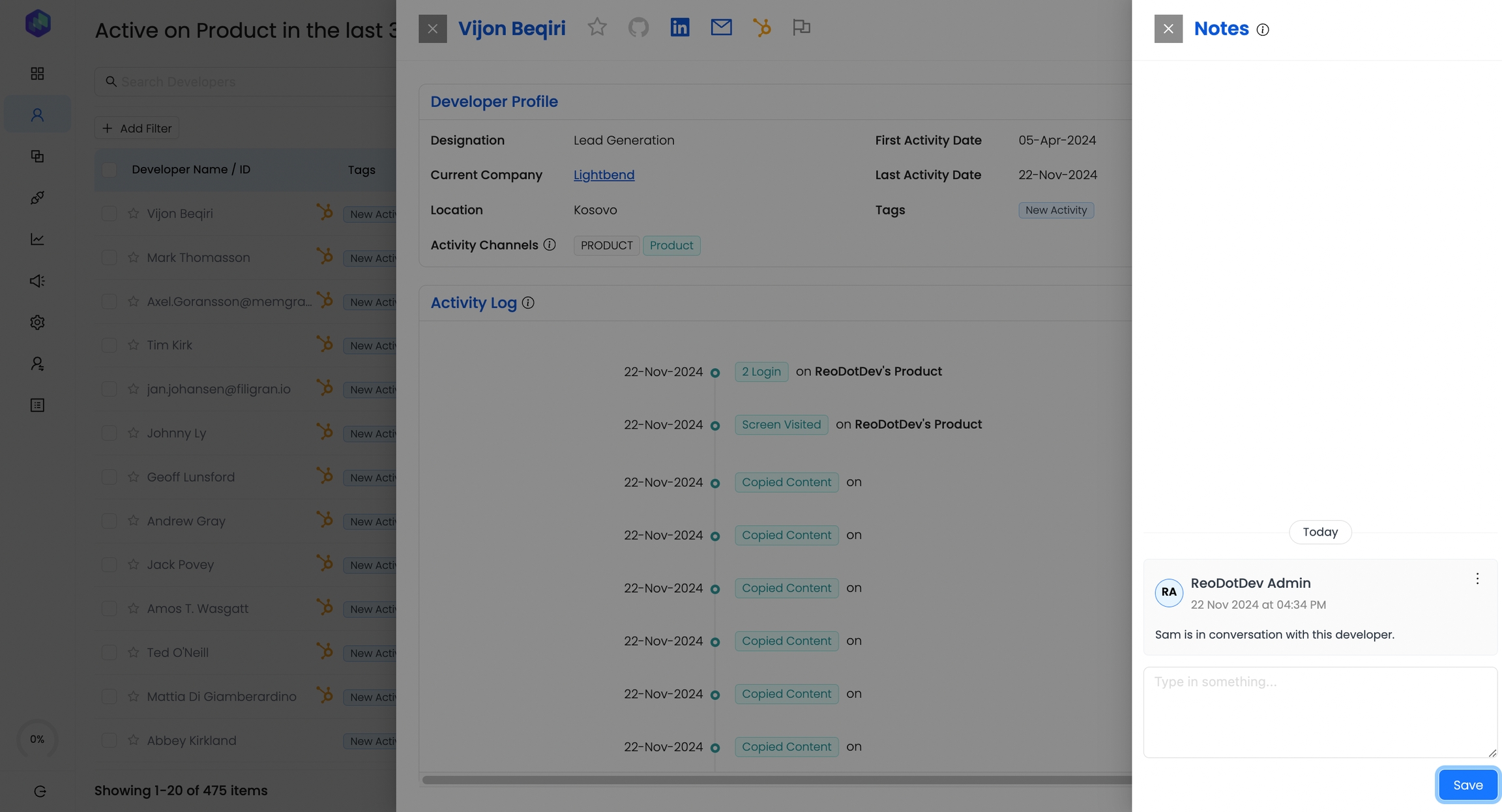
Task: Star Vijon Beqiri as favorite in header
Action: tap(596, 27)
